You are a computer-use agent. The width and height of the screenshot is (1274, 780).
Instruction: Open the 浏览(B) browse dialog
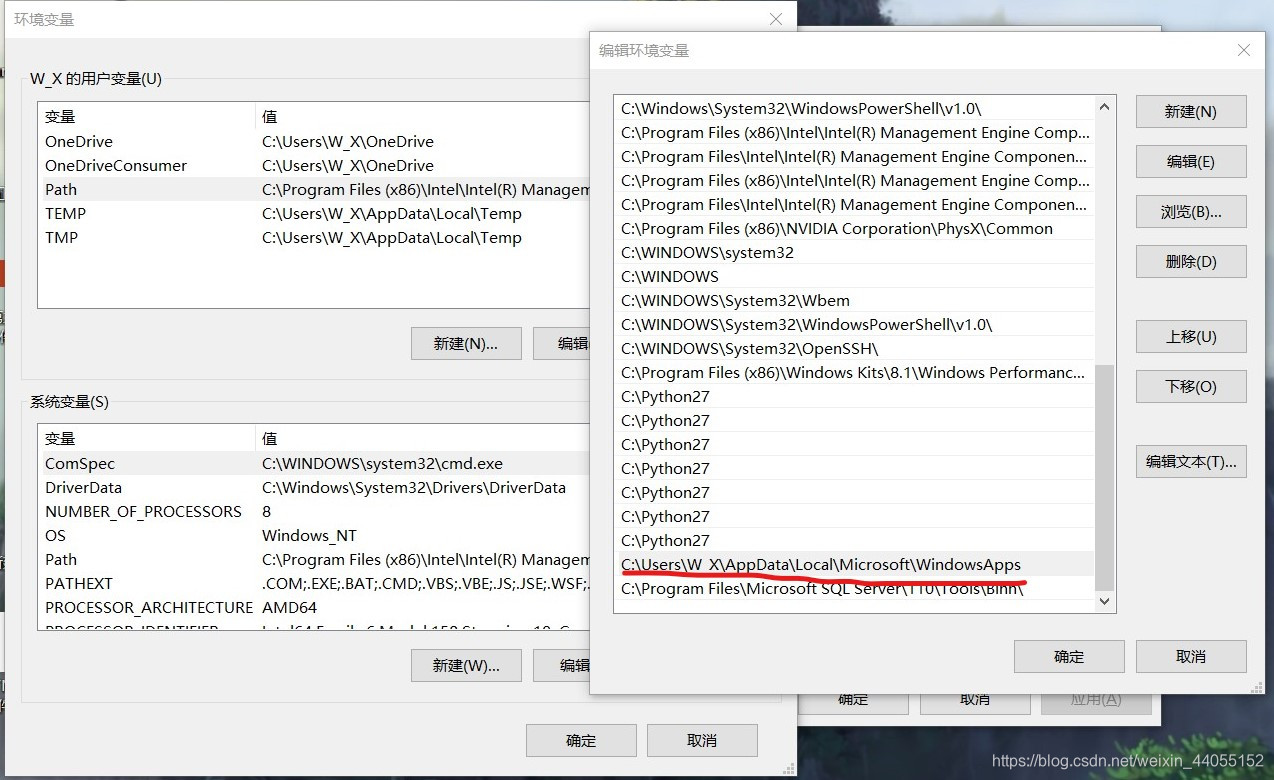point(1190,211)
